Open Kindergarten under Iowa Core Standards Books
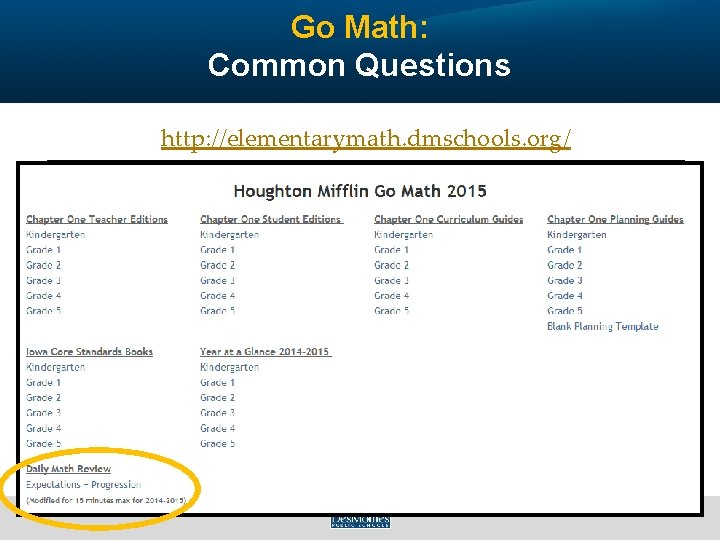Viewport: 720px width, 540px height. point(56,367)
